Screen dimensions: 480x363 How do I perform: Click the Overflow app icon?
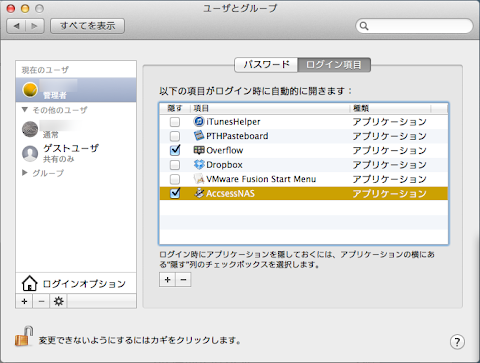point(199,150)
